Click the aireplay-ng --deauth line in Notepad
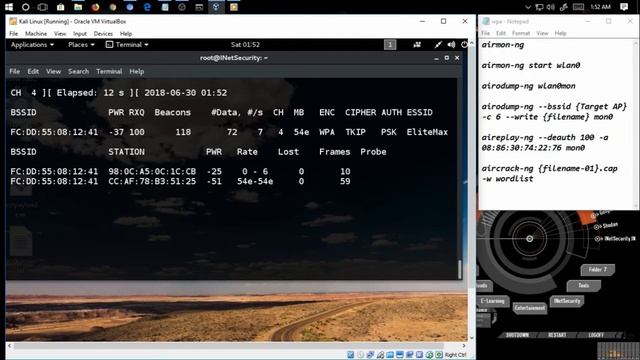 click(544, 142)
